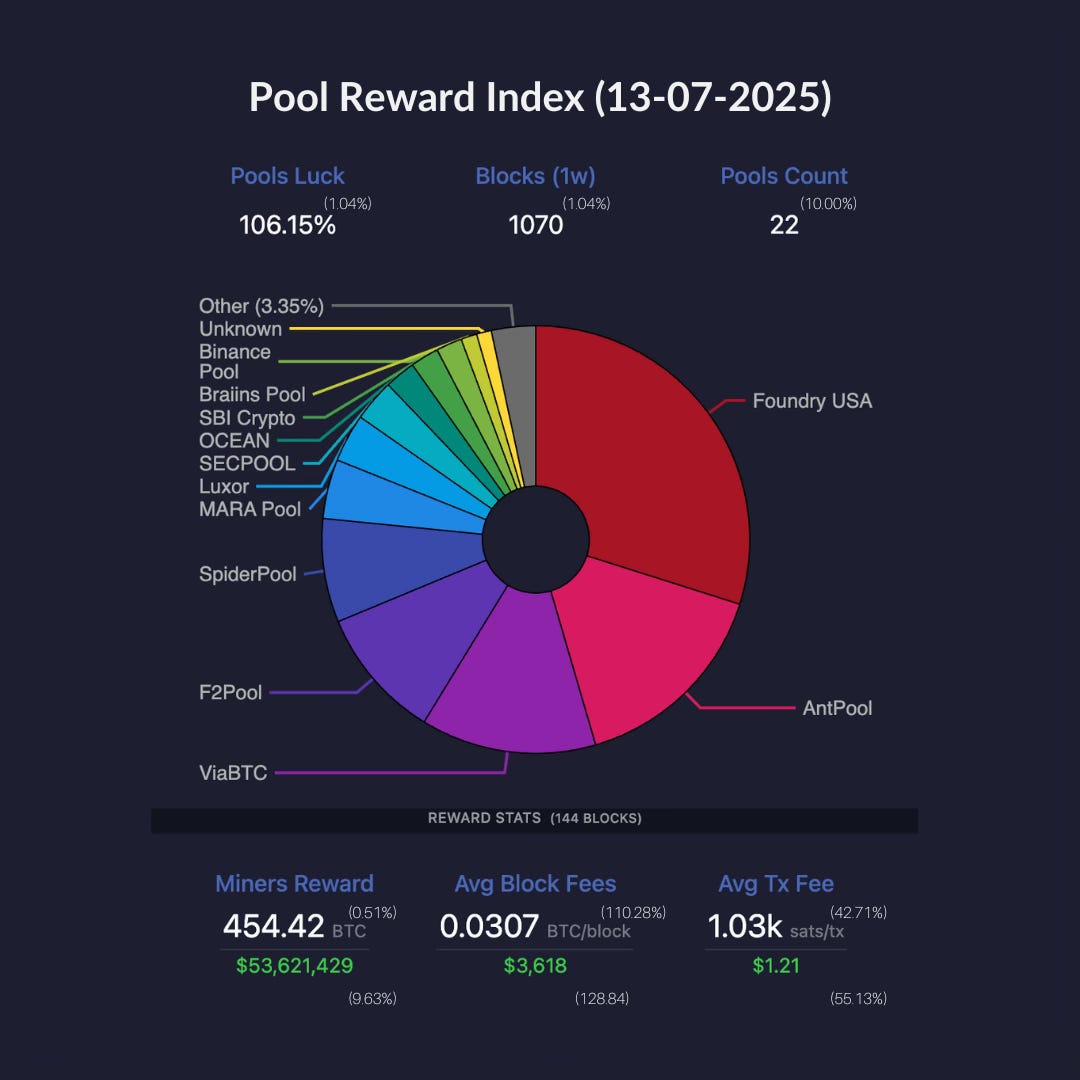Click the (9.63%) change under miners reward
This screenshot has width=1080, height=1080.
coord(372,999)
